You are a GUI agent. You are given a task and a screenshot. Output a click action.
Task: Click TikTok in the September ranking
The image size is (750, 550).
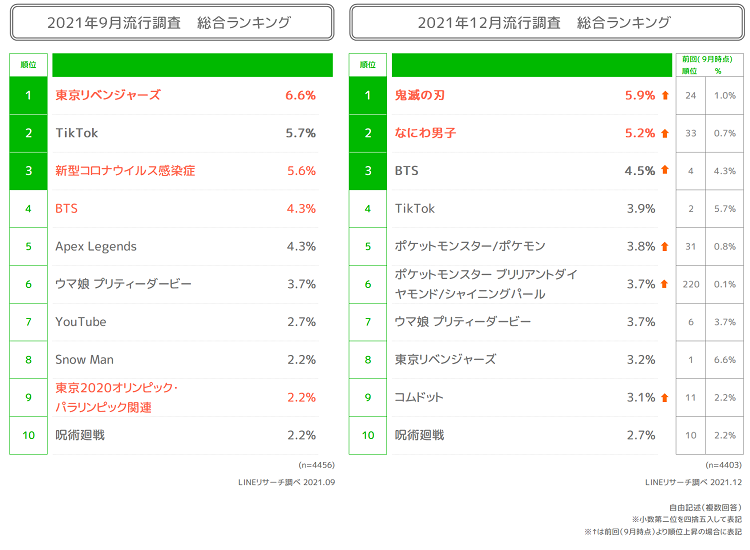click(77, 133)
